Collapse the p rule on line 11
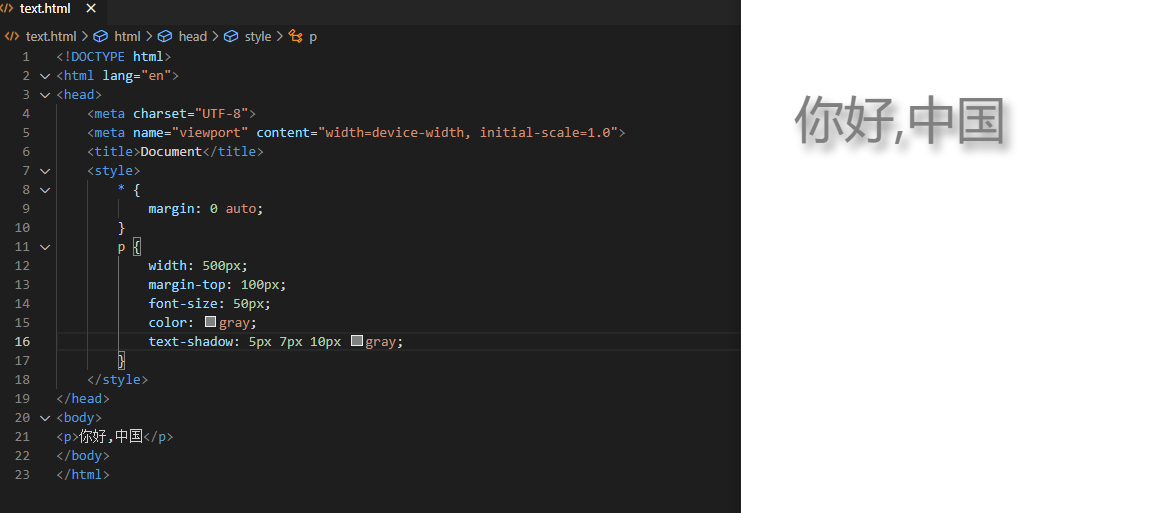This screenshot has width=1157, height=513. [45, 247]
